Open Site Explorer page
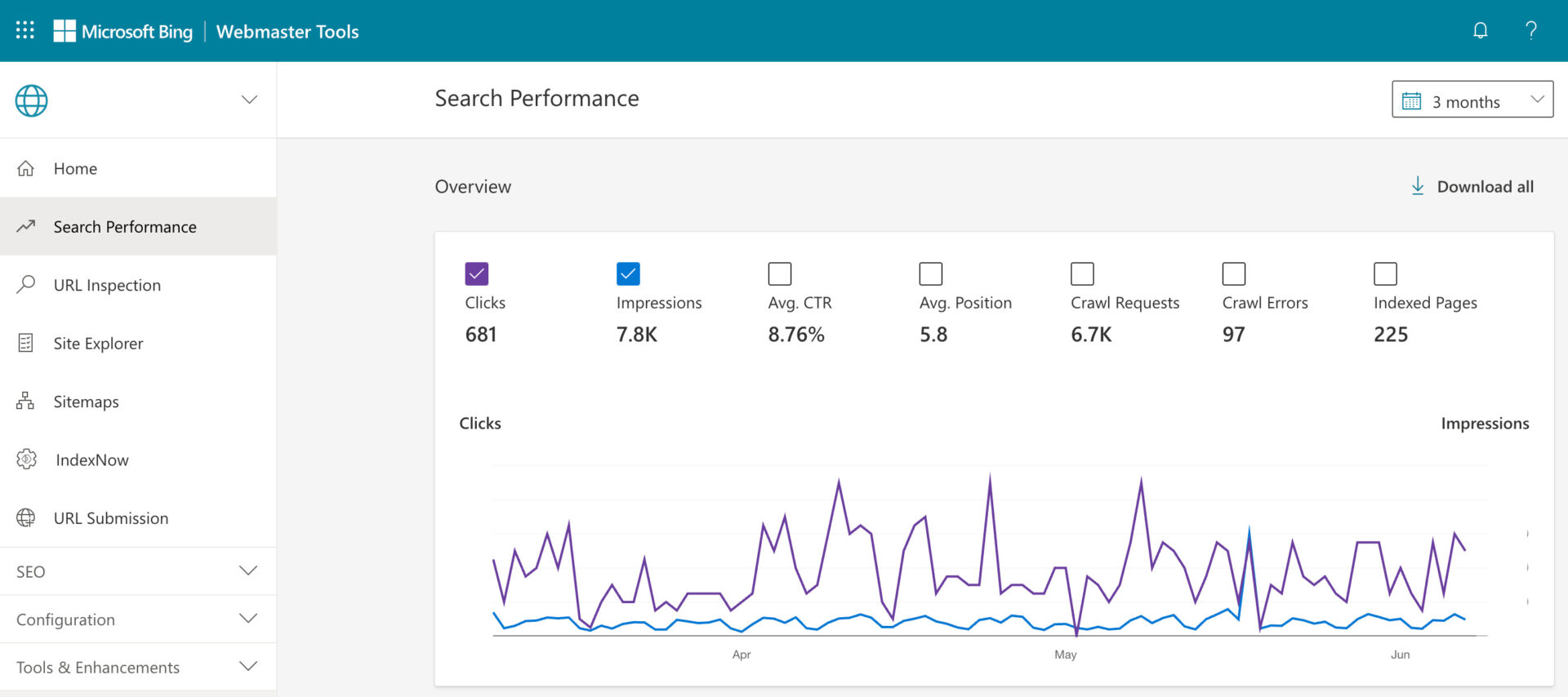 tap(138, 343)
